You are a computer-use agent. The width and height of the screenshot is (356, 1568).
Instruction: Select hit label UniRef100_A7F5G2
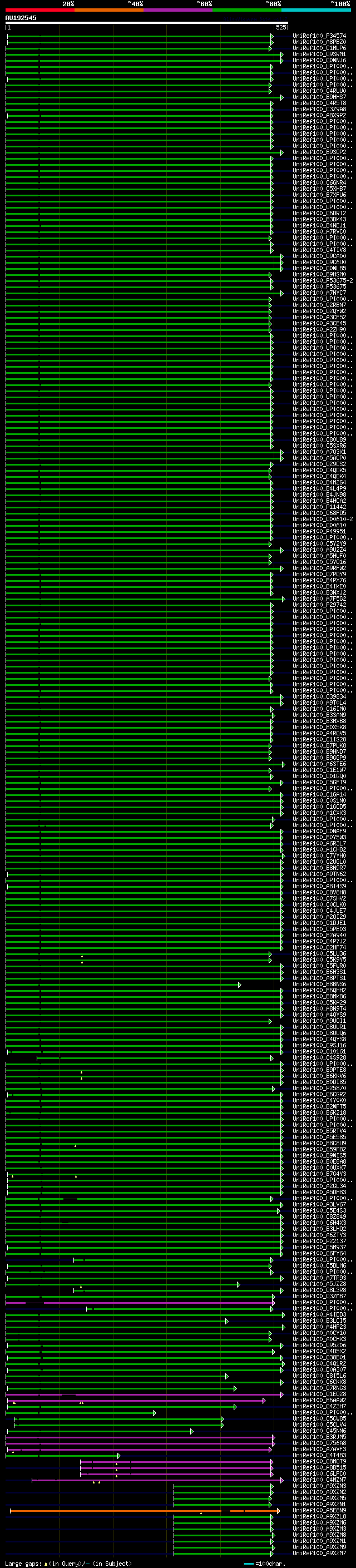pyautogui.click(x=319, y=599)
